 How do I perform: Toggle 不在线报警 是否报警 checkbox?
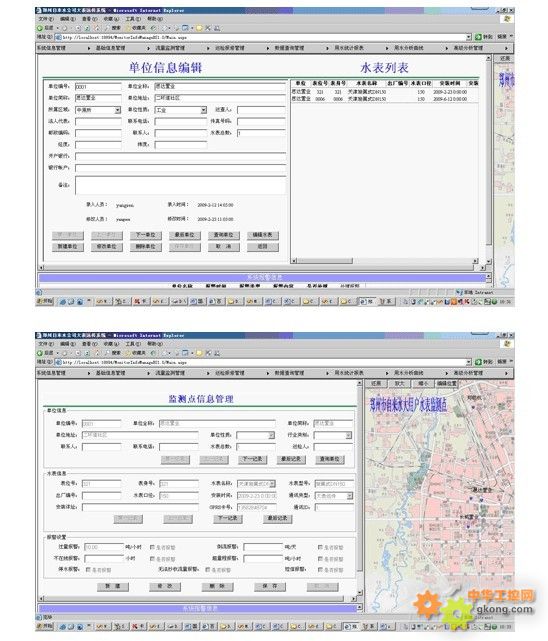coord(152,558)
